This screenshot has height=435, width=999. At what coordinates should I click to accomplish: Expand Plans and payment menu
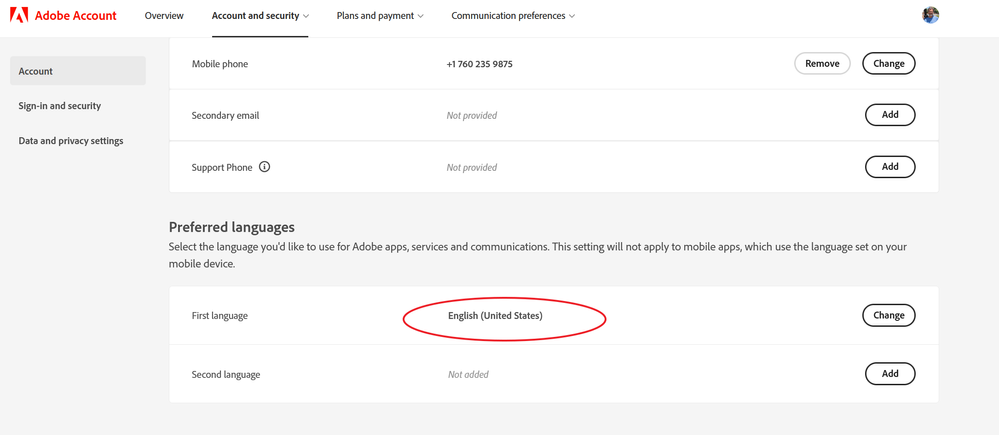point(380,16)
